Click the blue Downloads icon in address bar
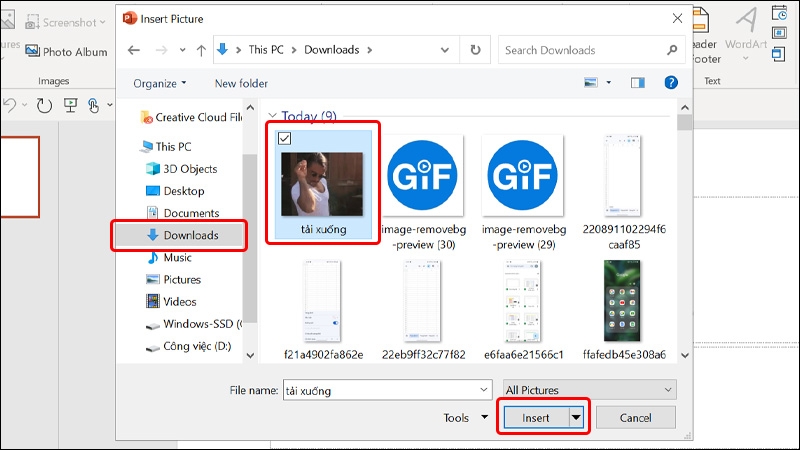800x450 pixels. coord(222,49)
